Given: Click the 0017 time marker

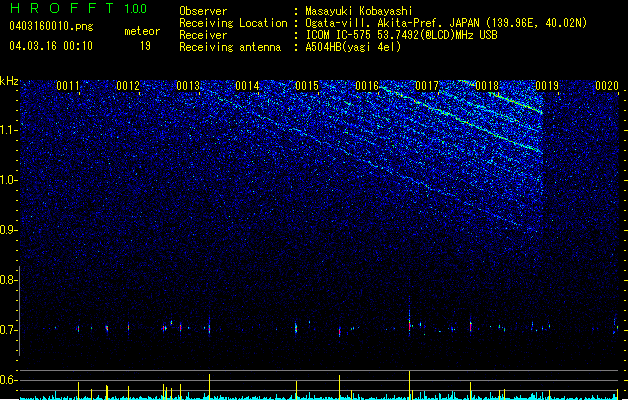Looking at the screenshot, I should click(x=427, y=86).
